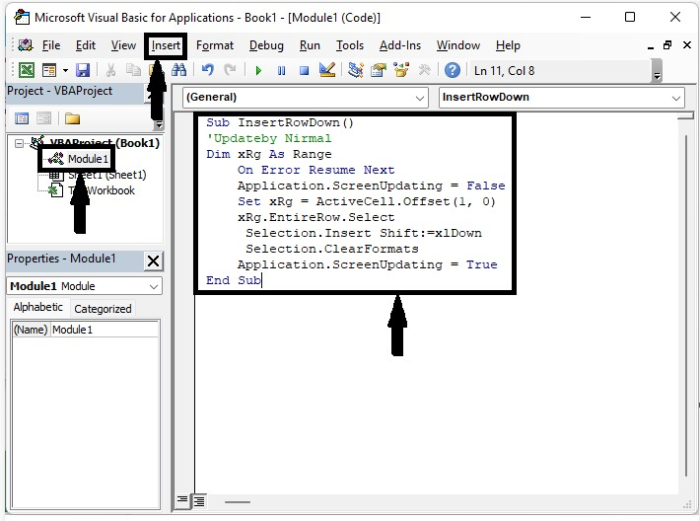Minimize the inner Module1 code window
Image resolution: width=700 pixels, height=521 pixels.
coord(651,46)
